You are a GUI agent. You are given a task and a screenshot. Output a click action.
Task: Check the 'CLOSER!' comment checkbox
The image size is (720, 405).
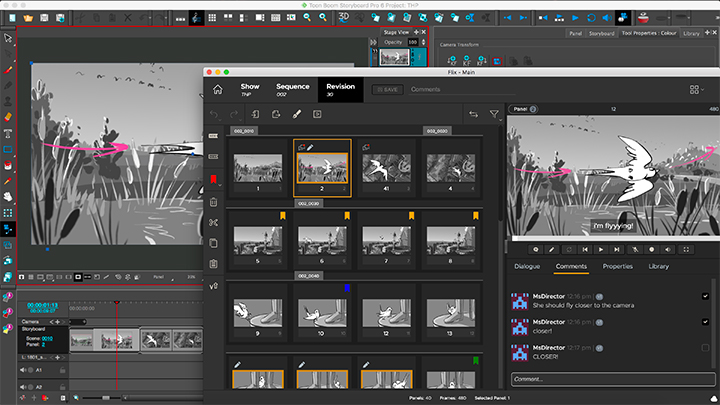pyautogui.click(x=706, y=347)
